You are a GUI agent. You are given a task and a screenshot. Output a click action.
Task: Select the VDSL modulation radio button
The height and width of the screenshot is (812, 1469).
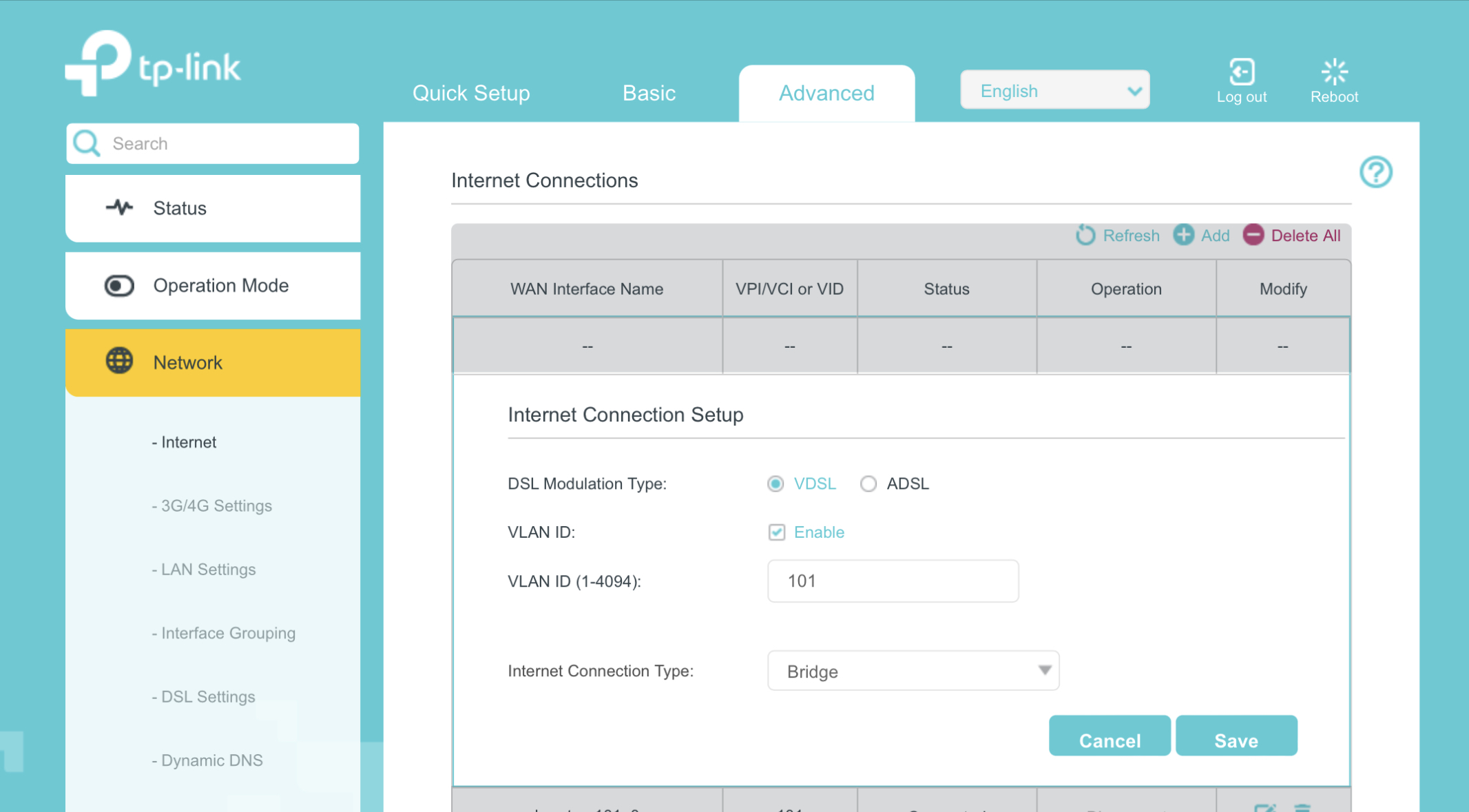coord(775,483)
